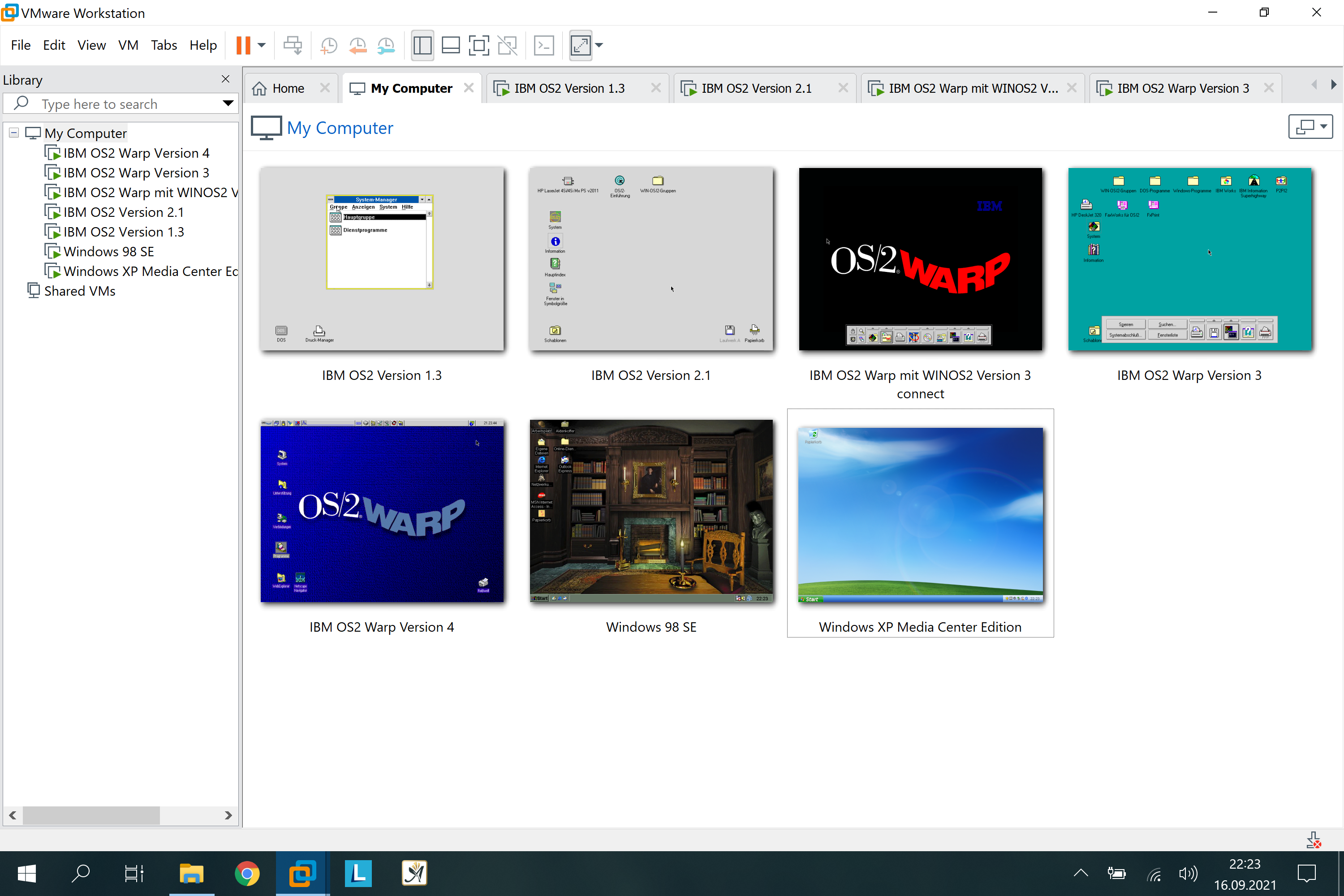Open the File menu
The height and width of the screenshot is (896, 1344).
coord(21,45)
